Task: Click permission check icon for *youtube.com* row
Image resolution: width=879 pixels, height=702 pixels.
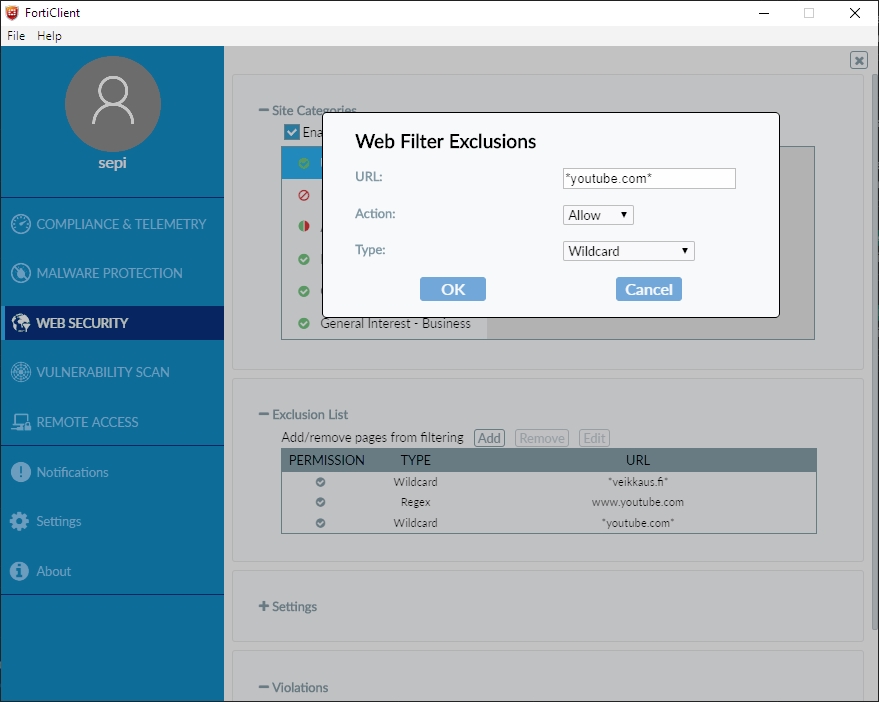Action: point(321,523)
